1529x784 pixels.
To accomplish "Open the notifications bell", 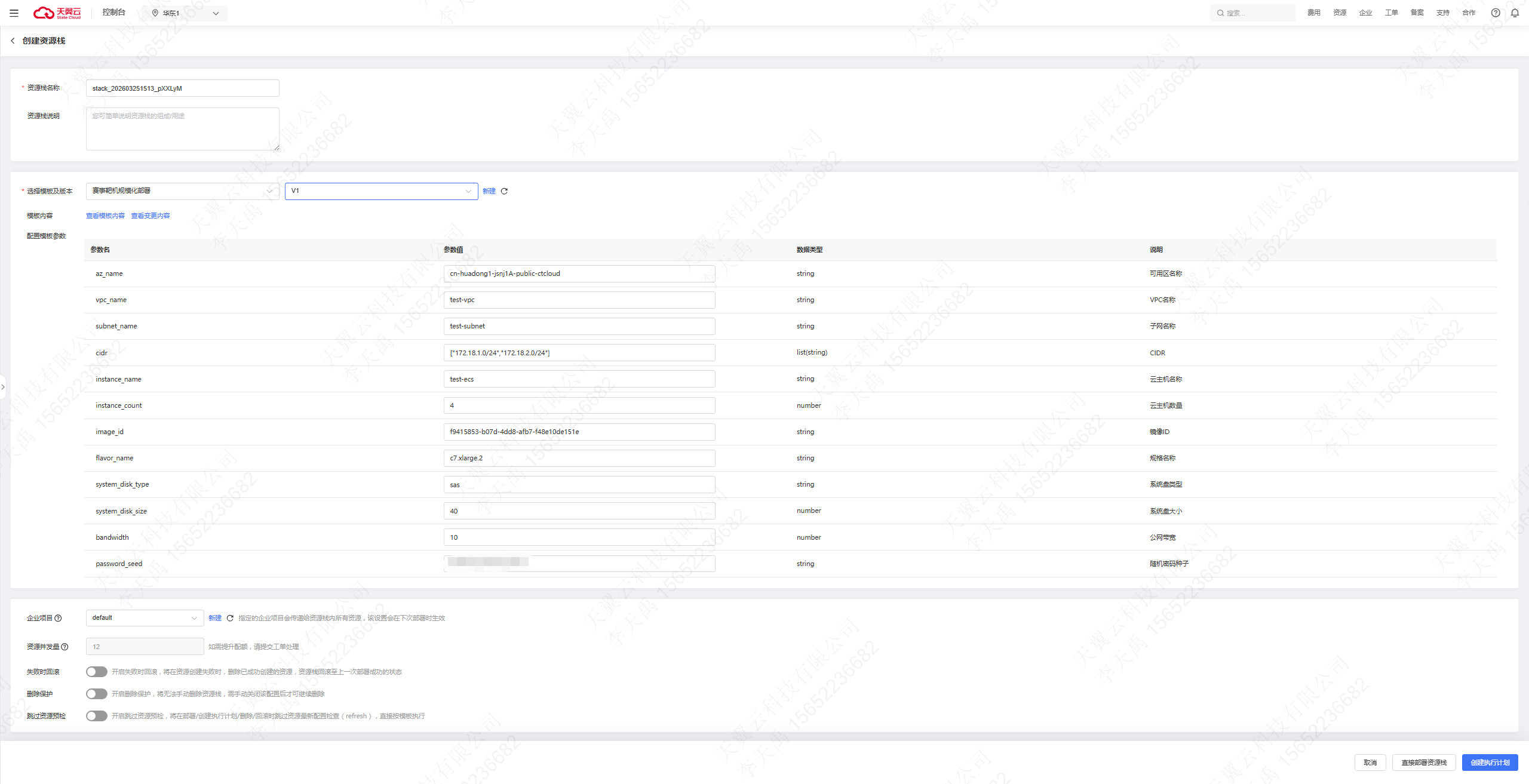I will [x=1515, y=13].
